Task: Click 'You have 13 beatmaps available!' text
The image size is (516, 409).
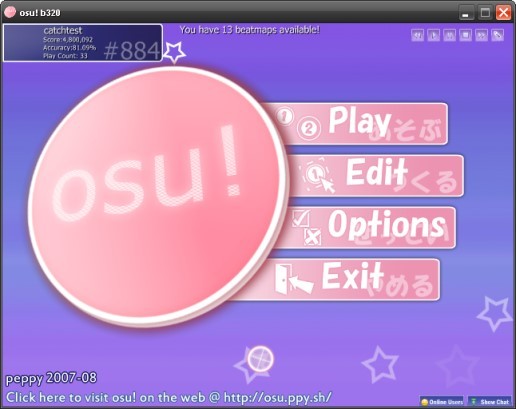Action: [x=250, y=30]
